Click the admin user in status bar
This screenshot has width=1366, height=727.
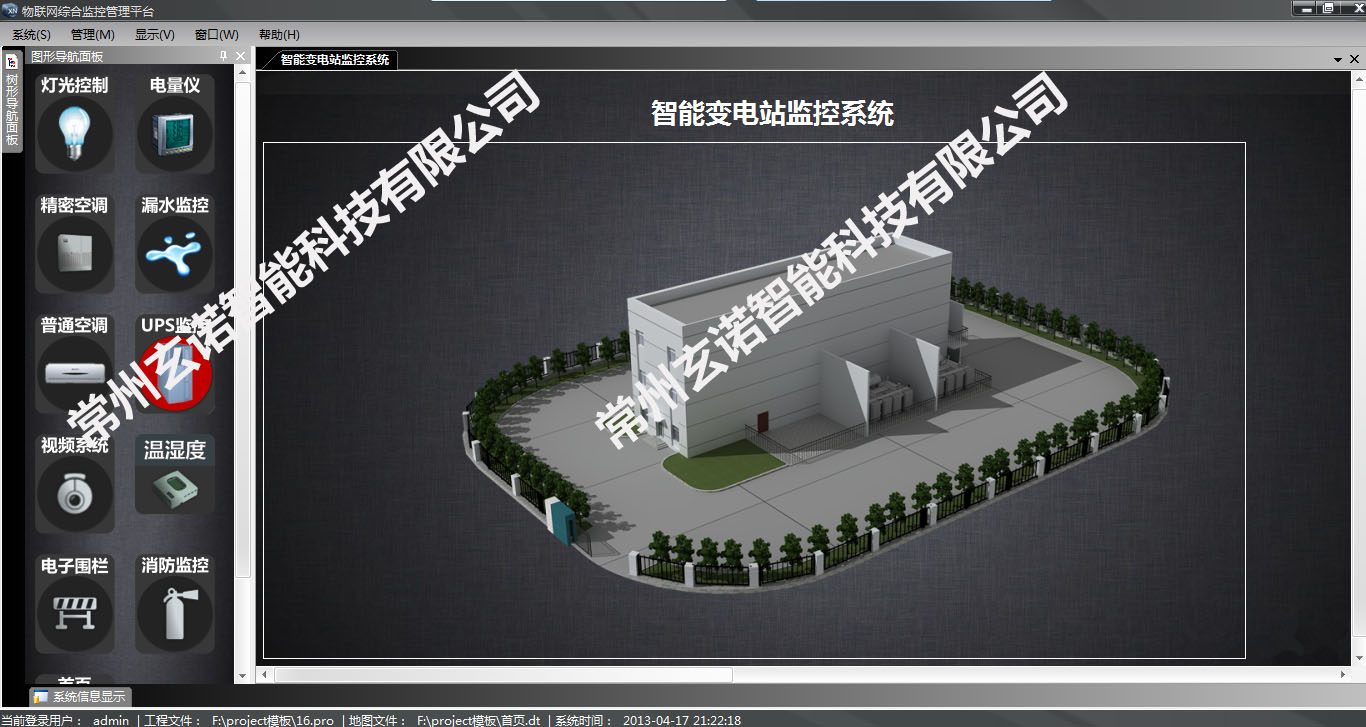111,720
